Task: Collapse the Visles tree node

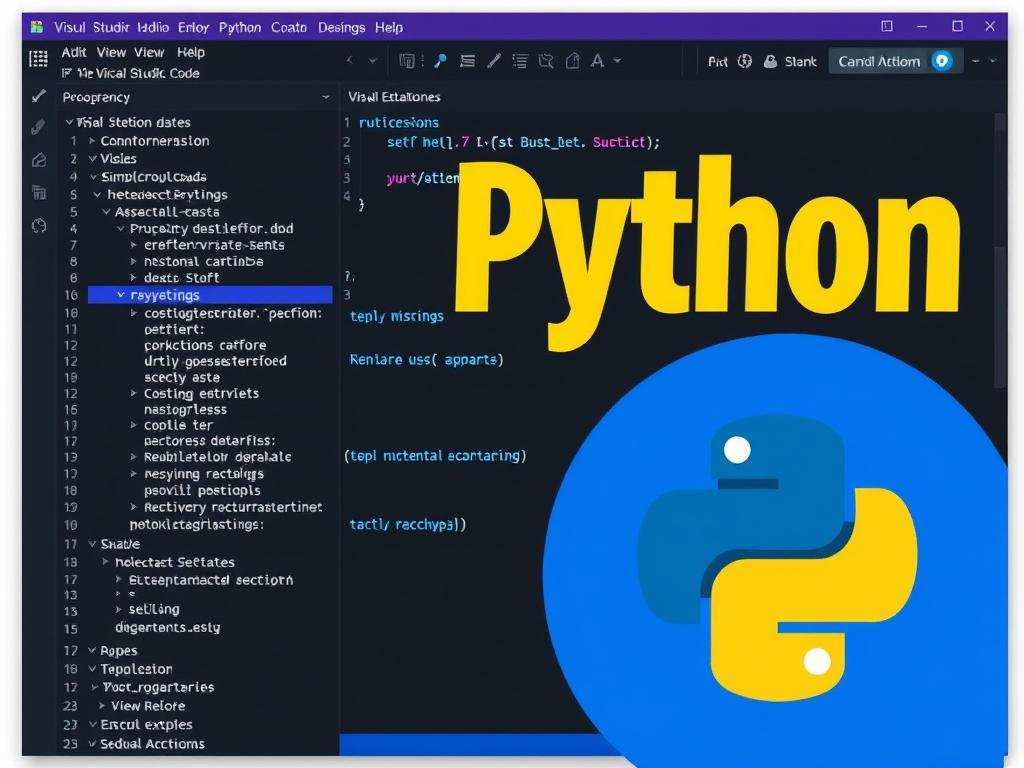Action: coord(92,159)
